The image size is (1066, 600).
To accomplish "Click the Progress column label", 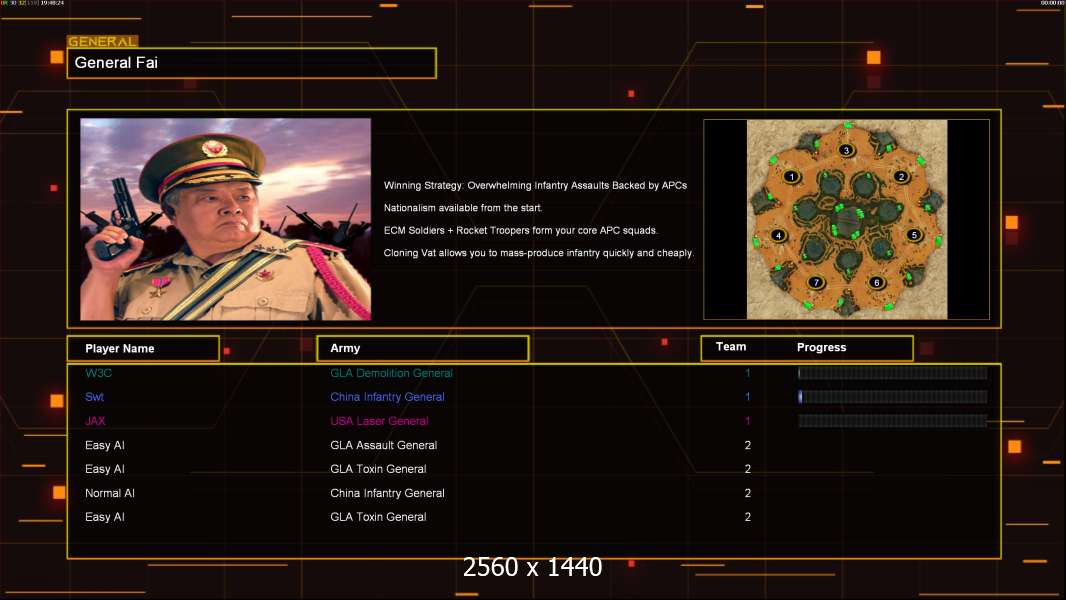I will tap(821, 347).
